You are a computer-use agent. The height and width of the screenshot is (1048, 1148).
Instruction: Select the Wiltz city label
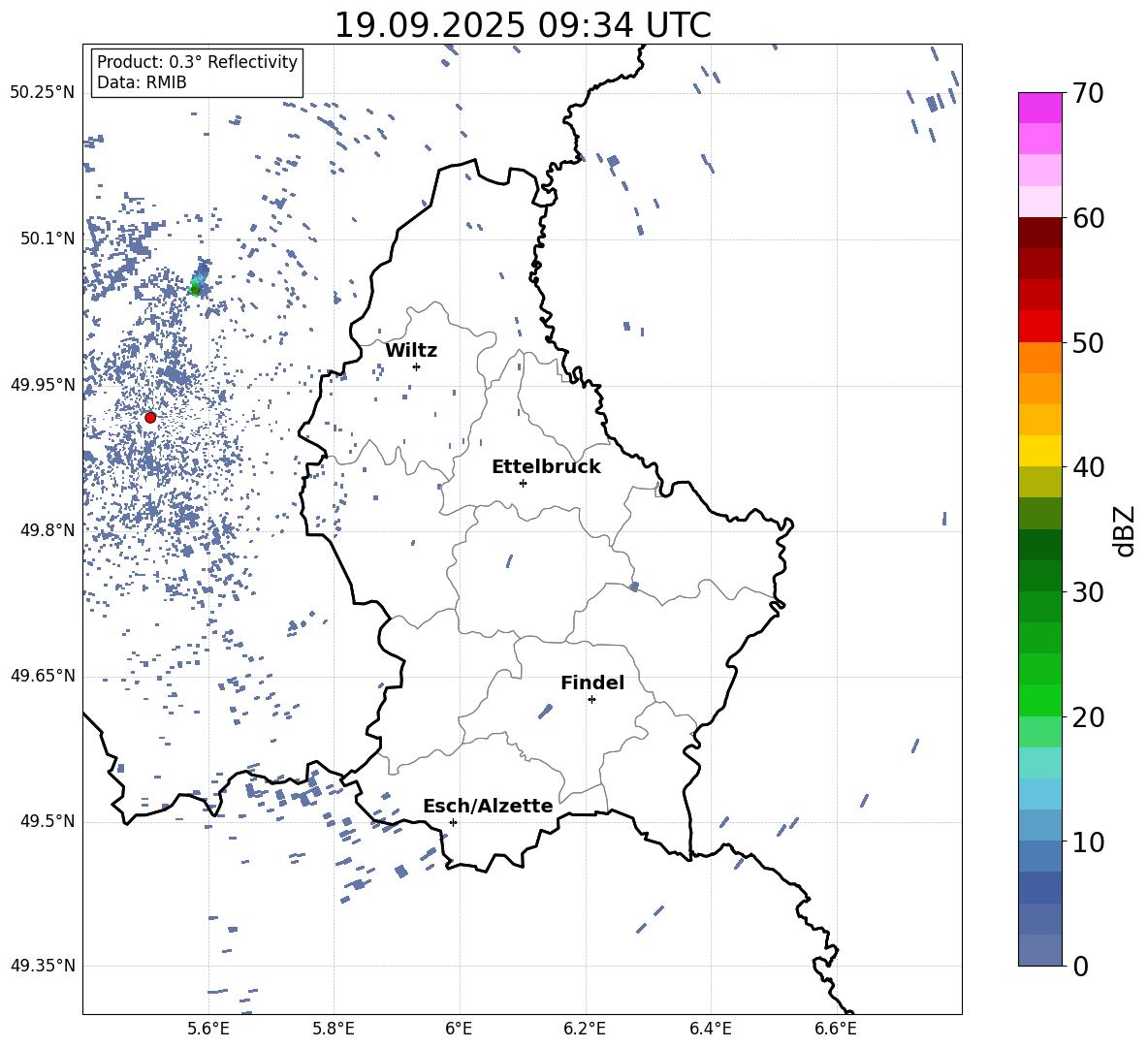411,351
